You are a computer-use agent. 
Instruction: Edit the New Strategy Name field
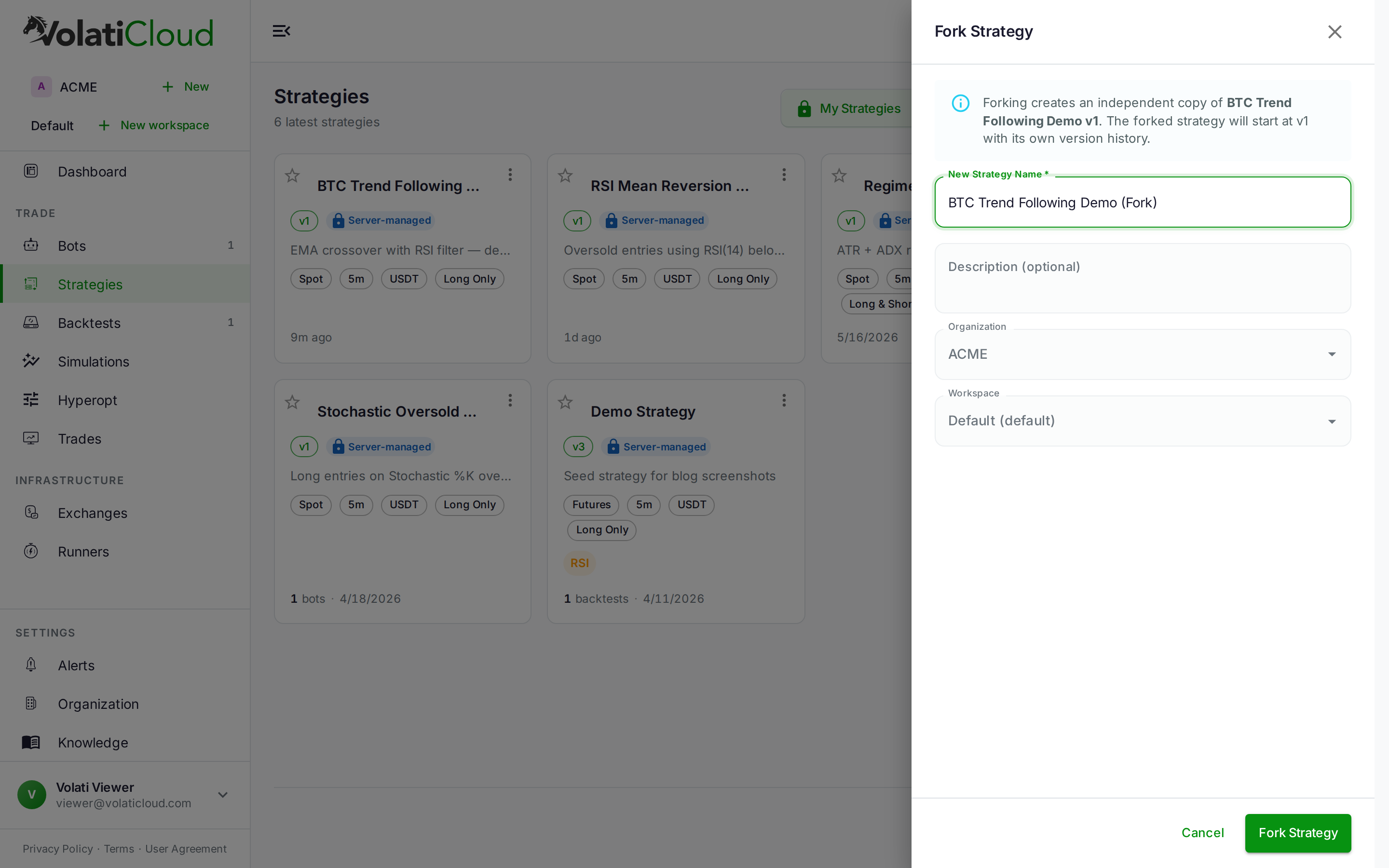1142,202
